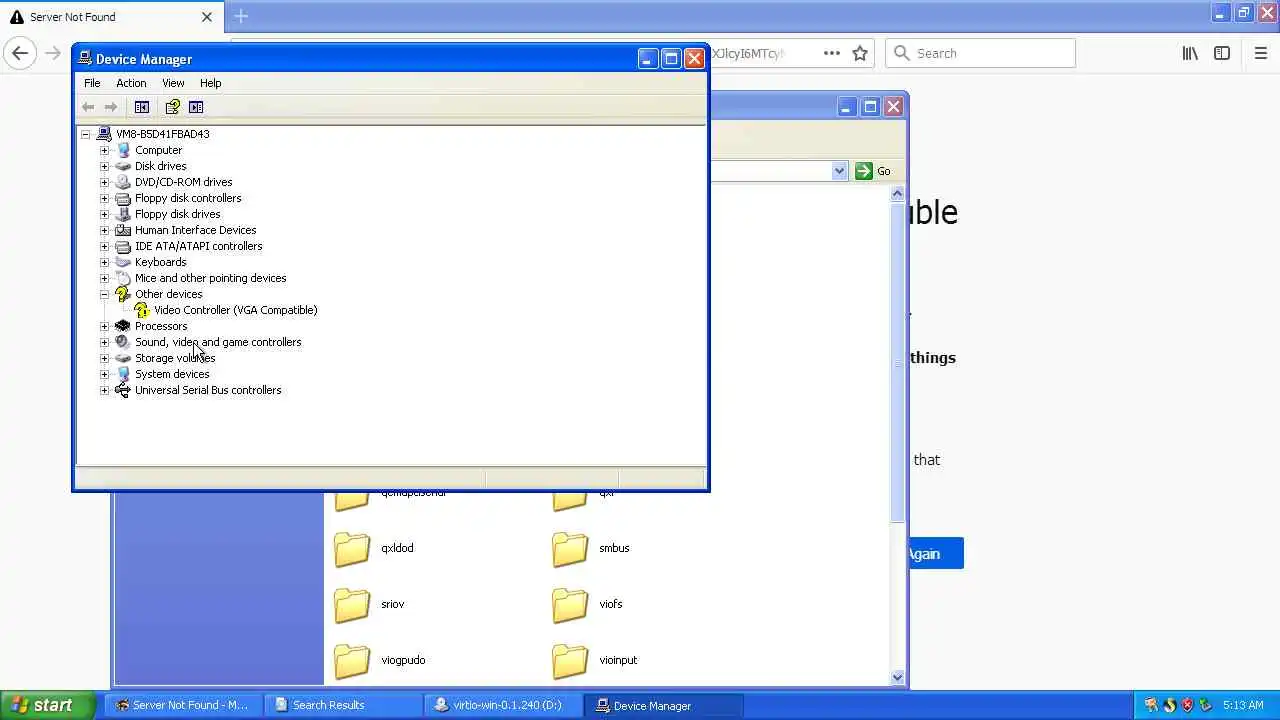Expand the System devices node
Image resolution: width=1280 pixels, height=720 pixels.
[x=104, y=374]
